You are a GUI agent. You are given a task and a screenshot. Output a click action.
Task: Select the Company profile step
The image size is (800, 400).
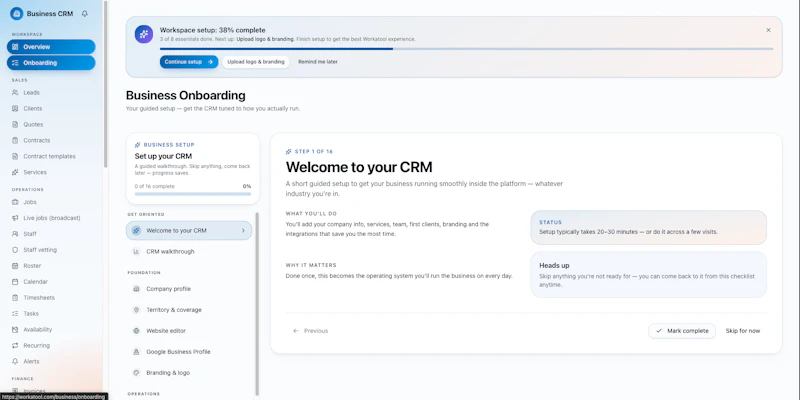(189, 289)
